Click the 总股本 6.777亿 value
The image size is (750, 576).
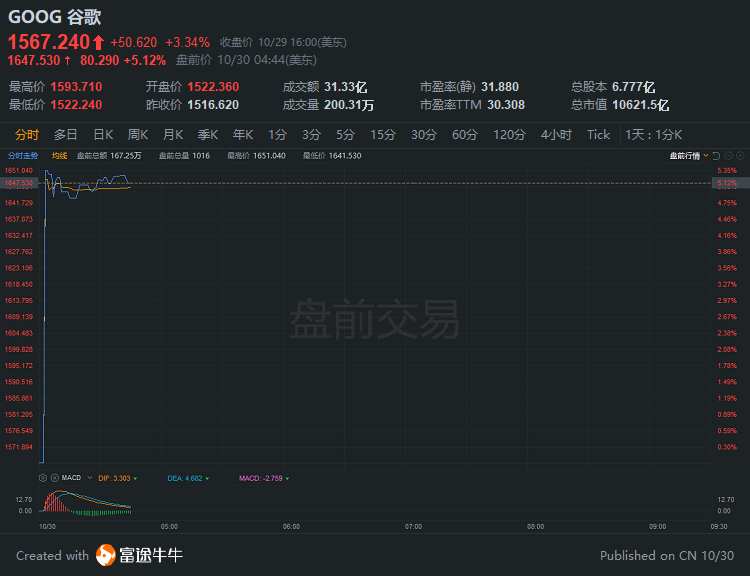[633, 87]
